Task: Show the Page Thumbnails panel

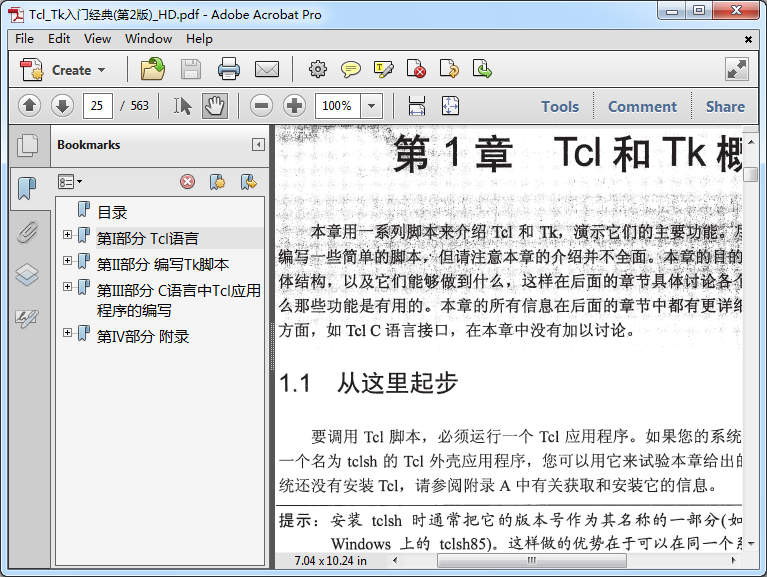Action: 27,145
